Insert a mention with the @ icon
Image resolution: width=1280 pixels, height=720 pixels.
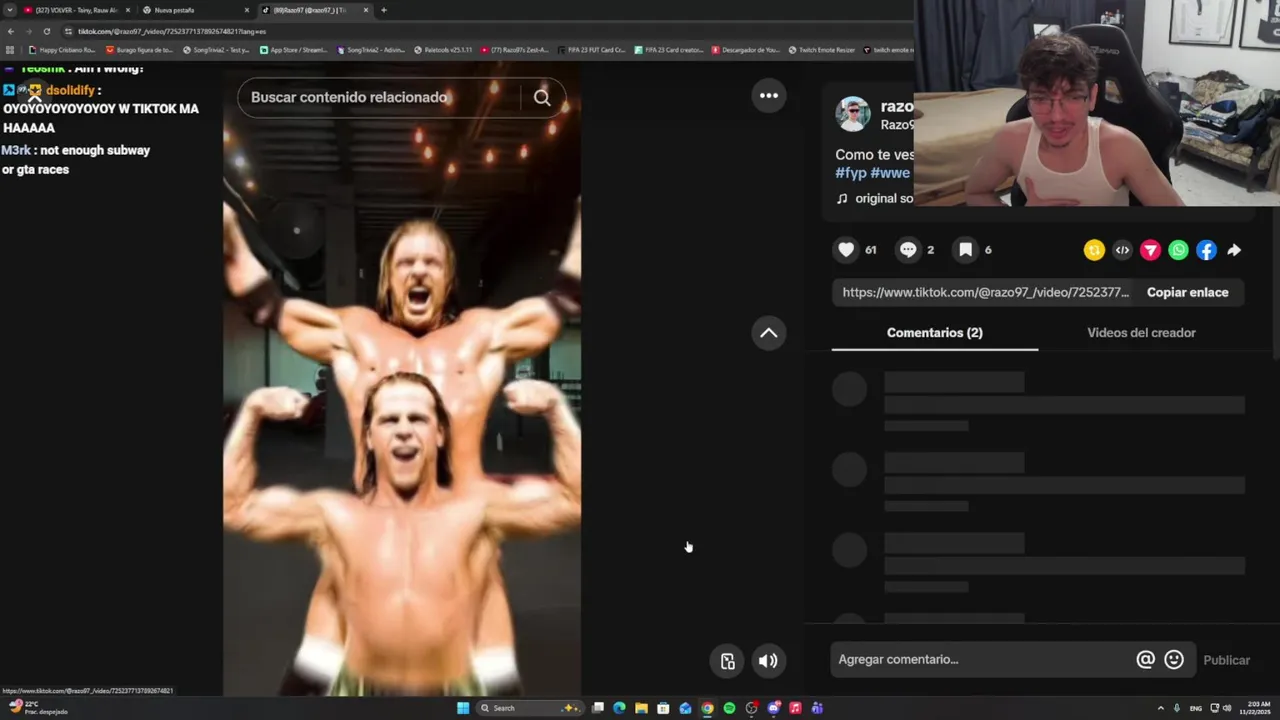coord(1146,660)
